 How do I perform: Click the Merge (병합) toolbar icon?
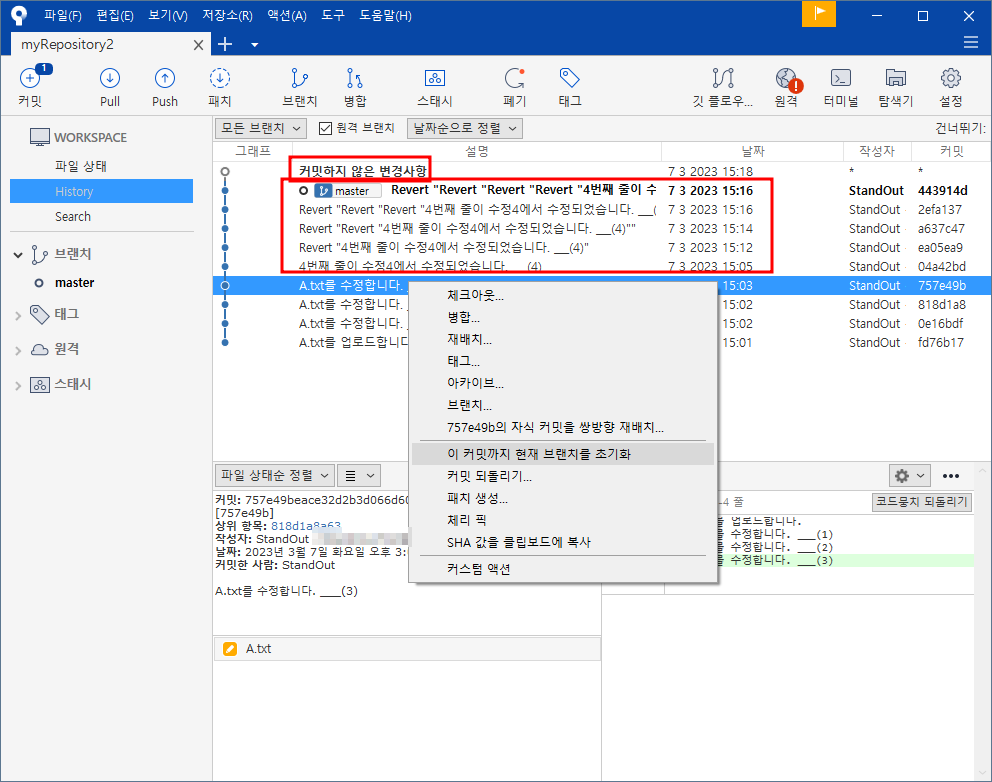(355, 87)
